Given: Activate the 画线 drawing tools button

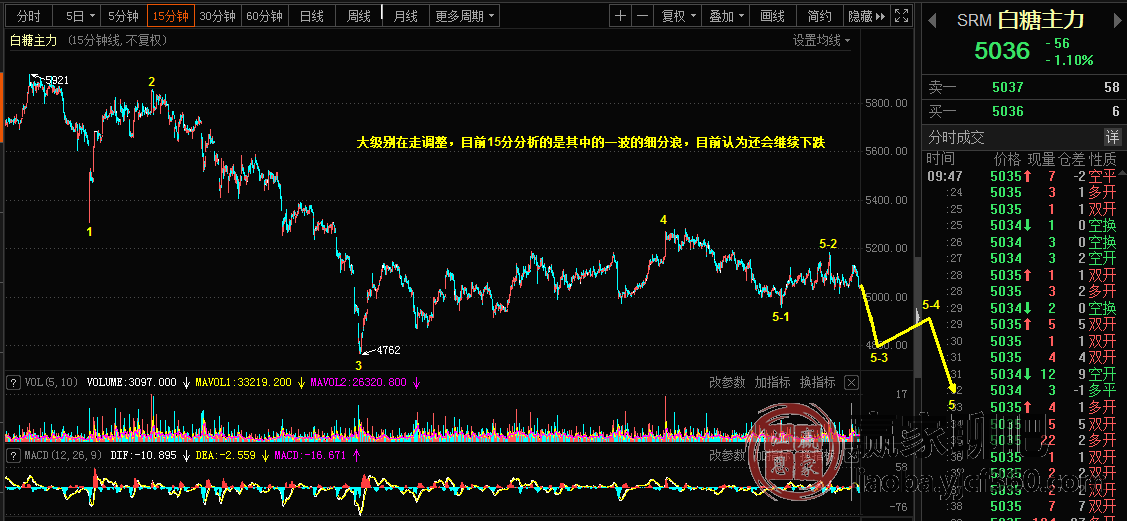Looking at the screenshot, I should (773, 16).
